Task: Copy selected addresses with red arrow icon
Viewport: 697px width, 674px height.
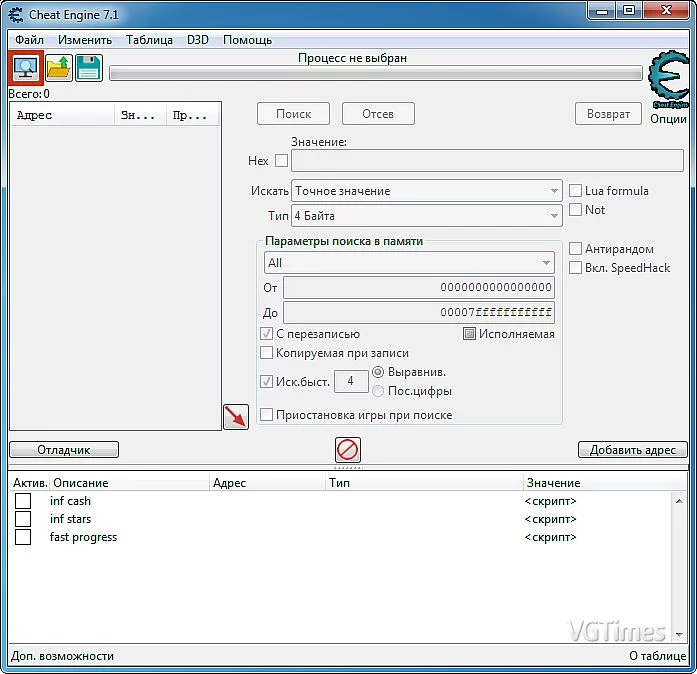Action: (236, 417)
